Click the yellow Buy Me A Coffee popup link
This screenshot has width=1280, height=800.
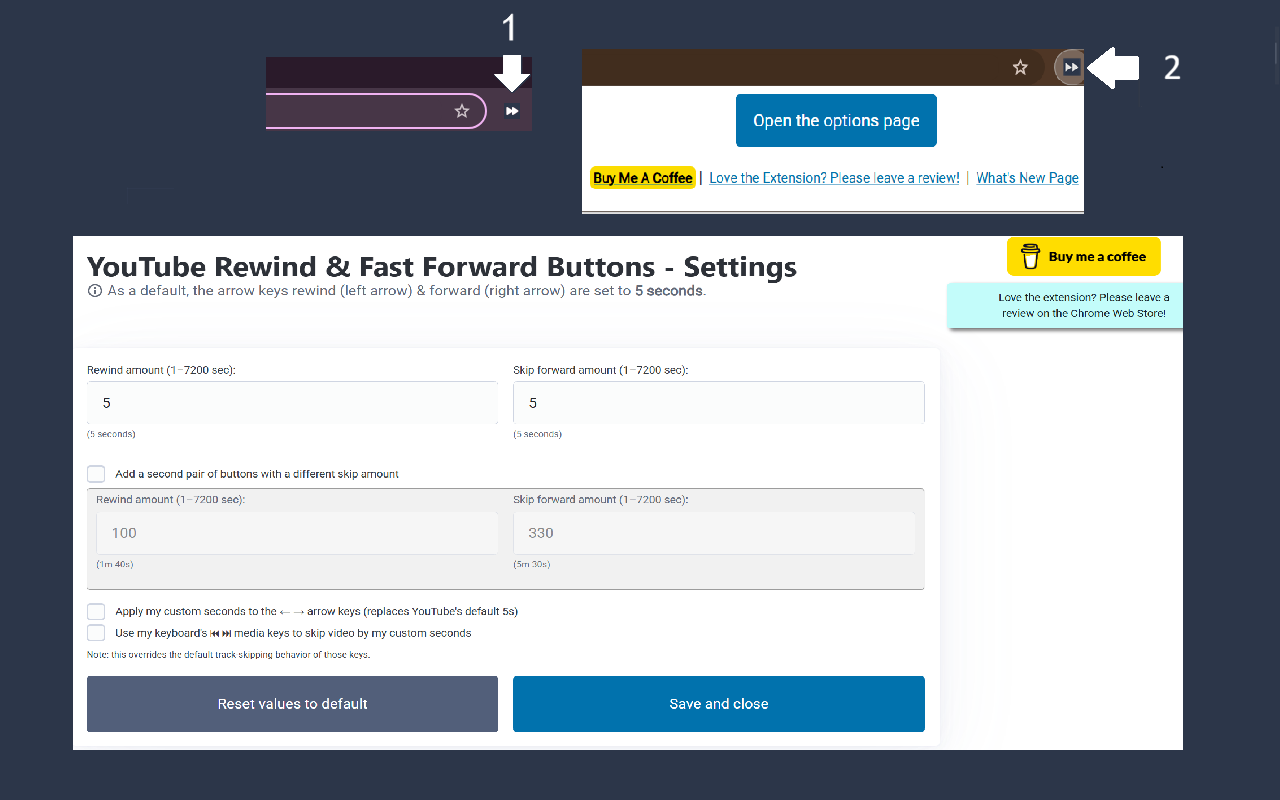tap(642, 178)
